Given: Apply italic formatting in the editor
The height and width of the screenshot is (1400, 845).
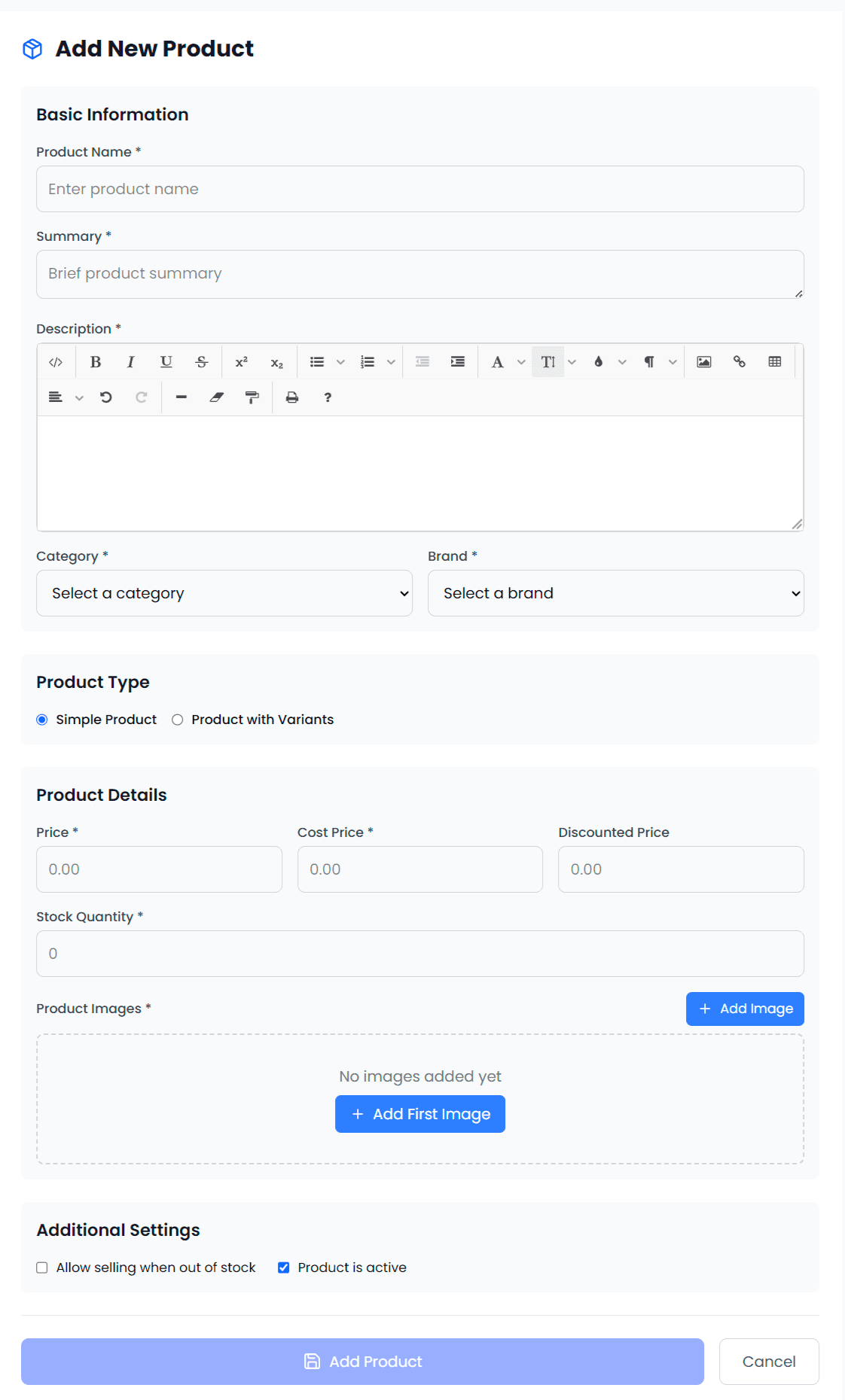Looking at the screenshot, I should coord(131,362).
